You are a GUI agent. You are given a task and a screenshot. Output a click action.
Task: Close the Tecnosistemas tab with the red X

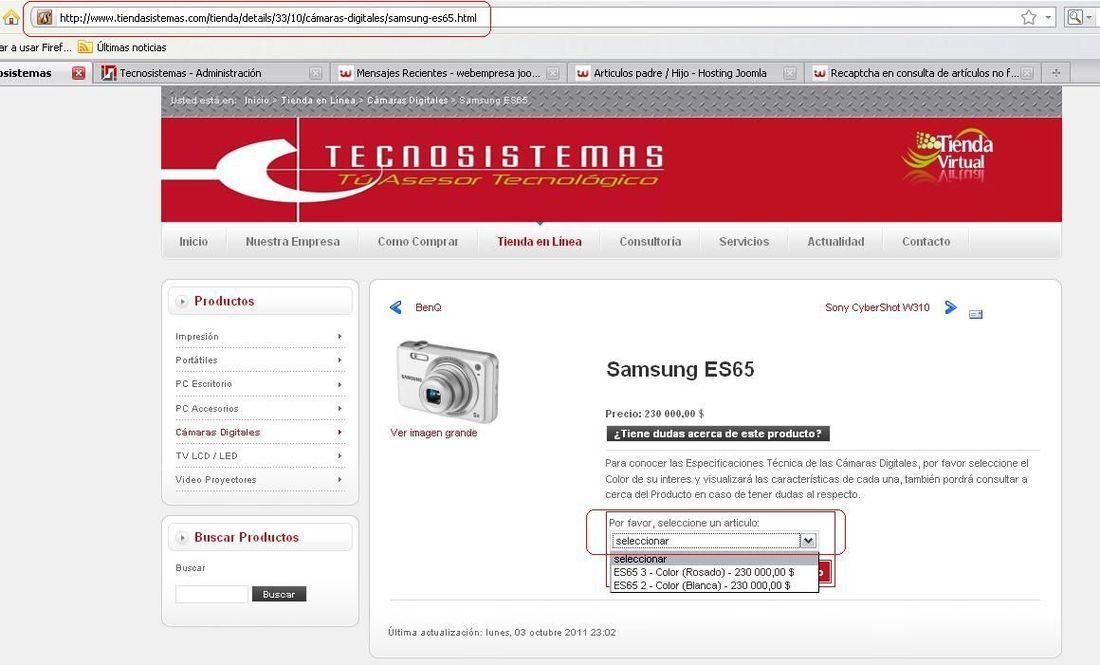(x=79, y=73)
